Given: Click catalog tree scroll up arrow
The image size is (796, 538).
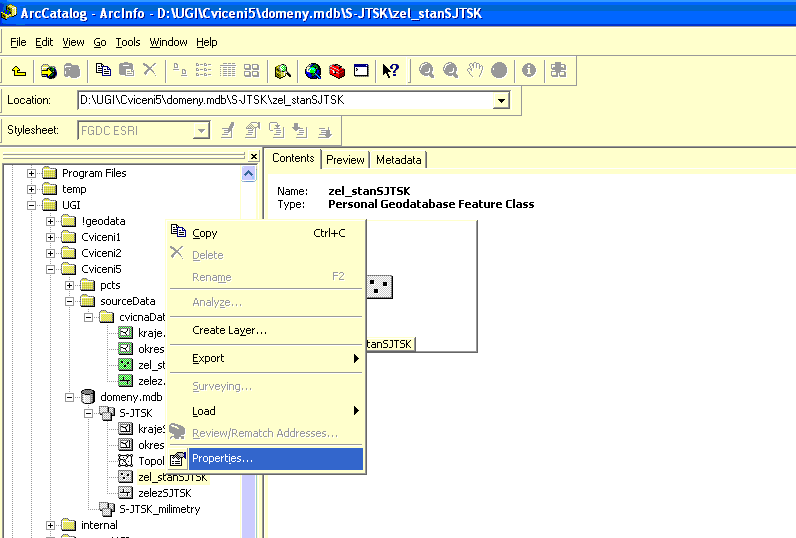Looking at the screenshot, I should pyautogui.click(x=248, y=174).
